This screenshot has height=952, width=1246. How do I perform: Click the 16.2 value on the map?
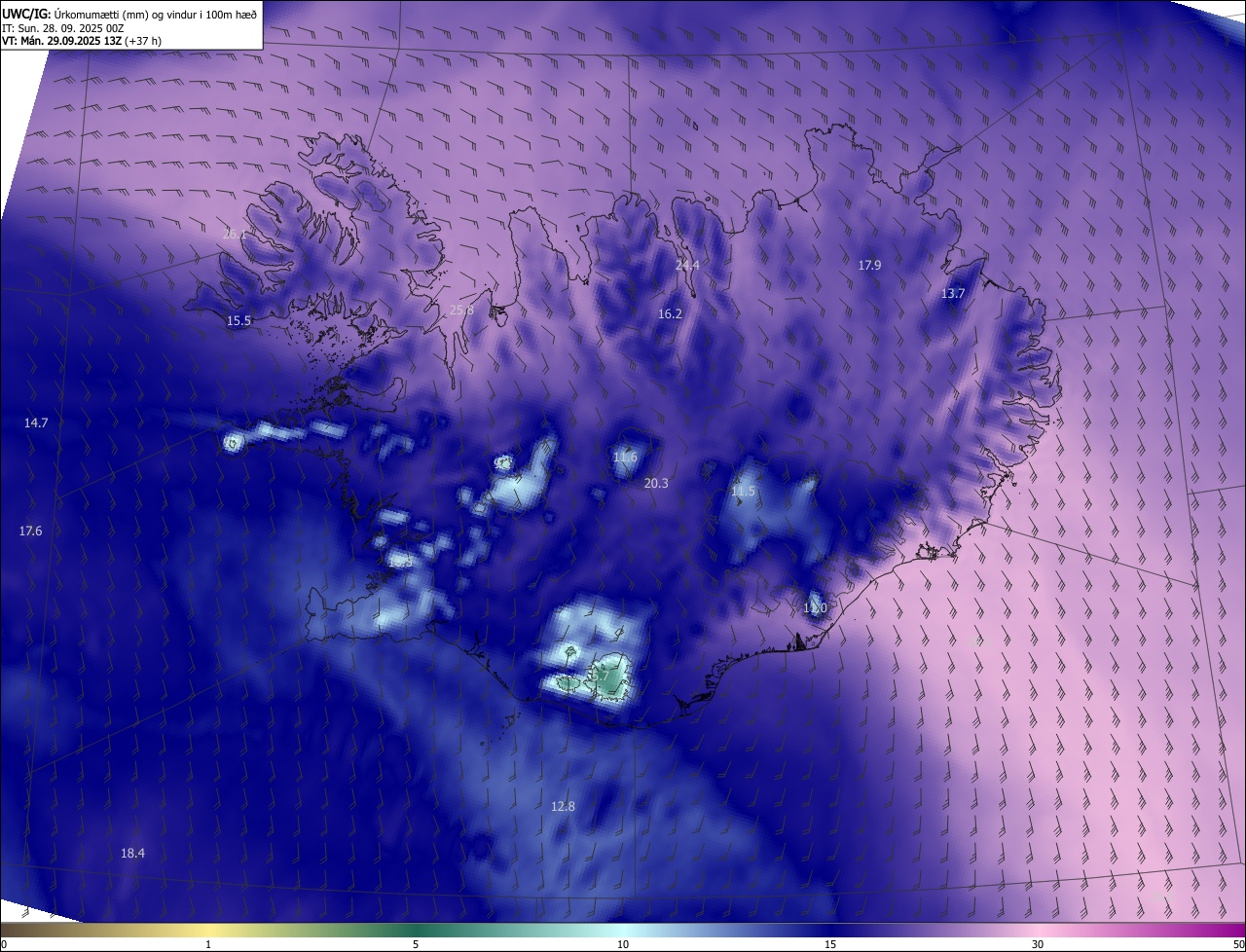[x=670, y=313]
